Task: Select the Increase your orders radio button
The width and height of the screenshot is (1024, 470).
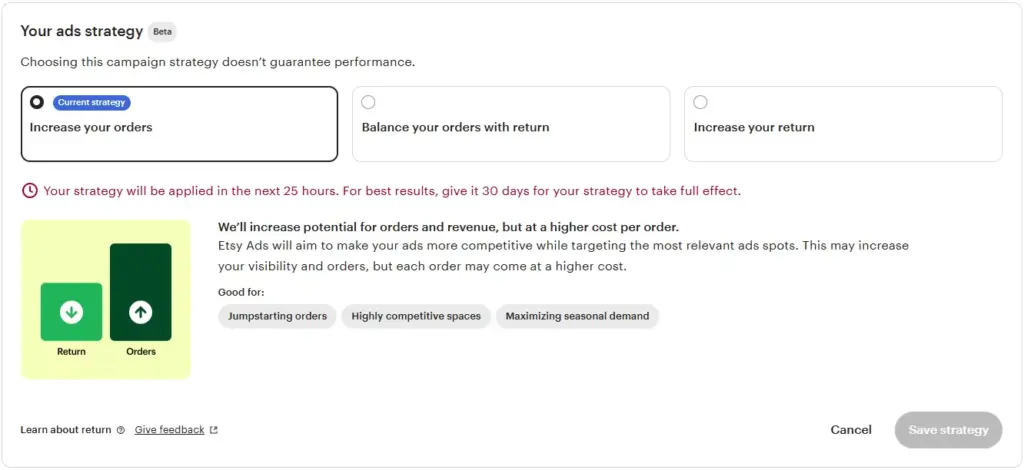Action: pyautogui.click(x=37, y=102)
